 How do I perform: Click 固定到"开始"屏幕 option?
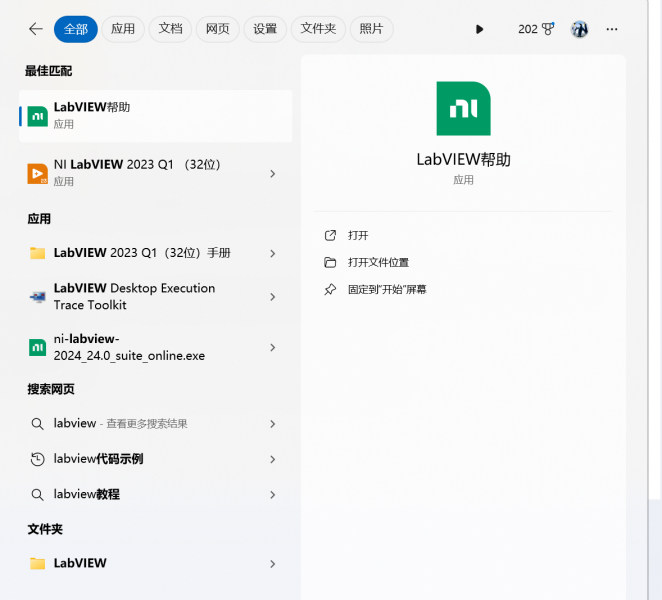tap(387, 289)
